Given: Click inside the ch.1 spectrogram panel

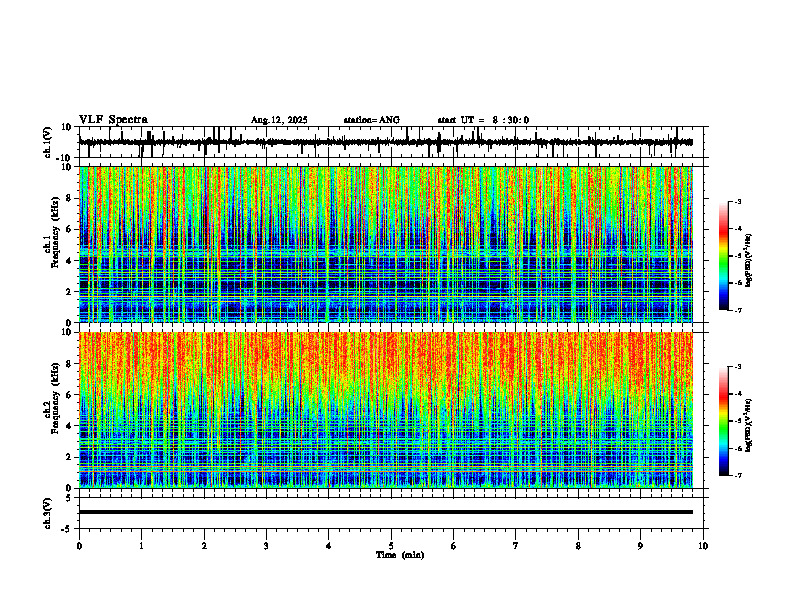Looking at the screenshot, I should coord(386,244).
